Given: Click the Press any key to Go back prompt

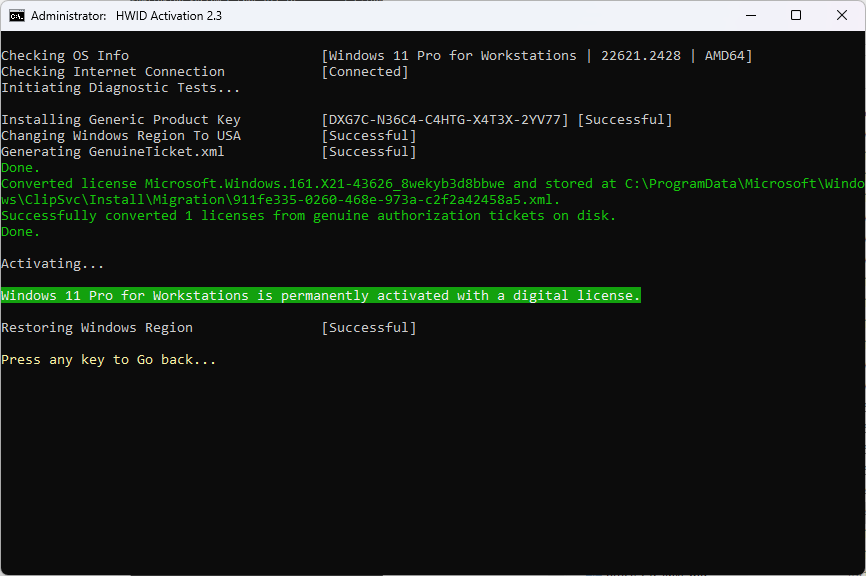Looking at the screenshot, I should click(x=110, y=359).
